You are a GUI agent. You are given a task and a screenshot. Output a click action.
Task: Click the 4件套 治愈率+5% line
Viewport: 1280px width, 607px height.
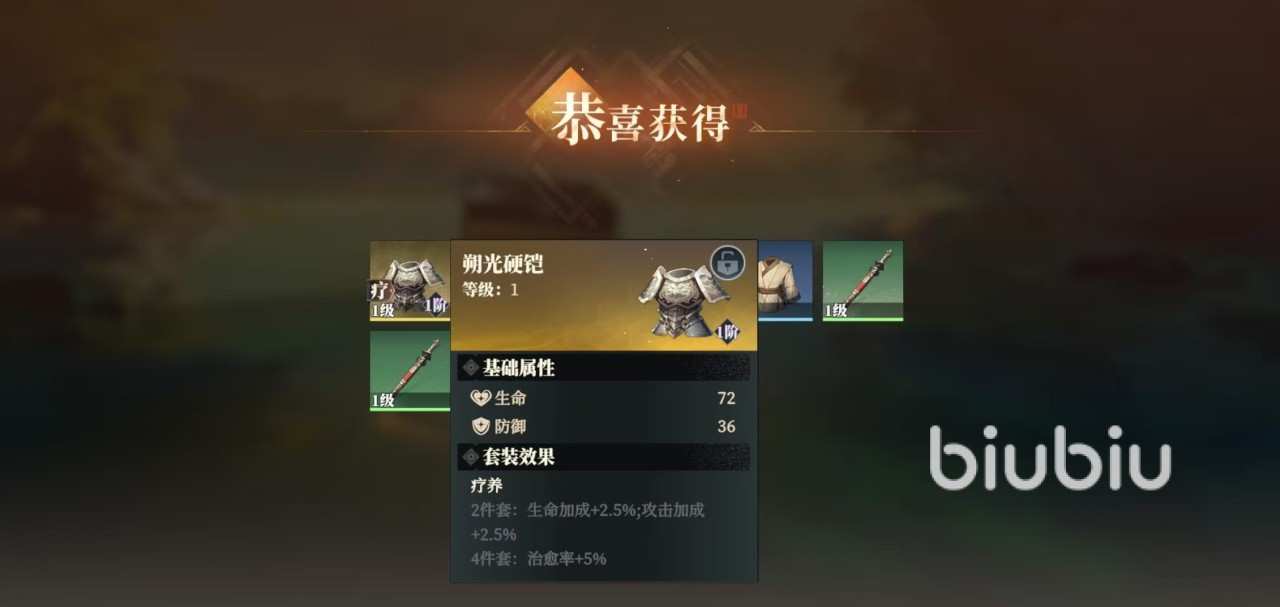[539, 558]
